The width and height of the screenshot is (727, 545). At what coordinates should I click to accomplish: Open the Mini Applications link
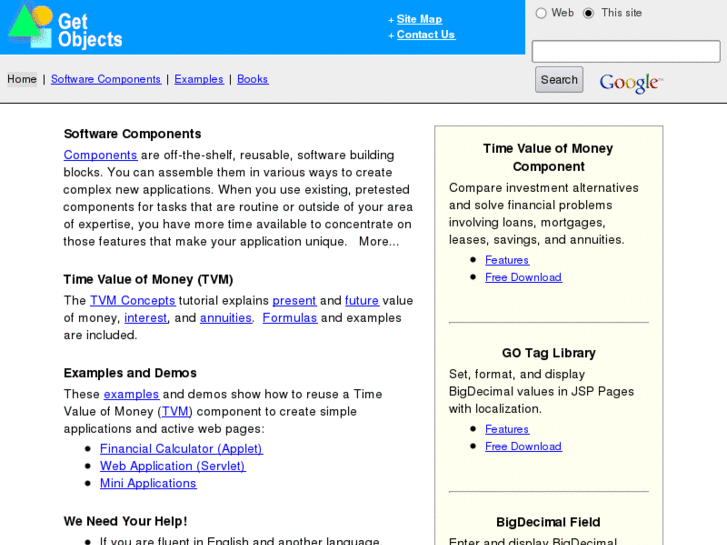pyautogui.click(x=148, y=483)
